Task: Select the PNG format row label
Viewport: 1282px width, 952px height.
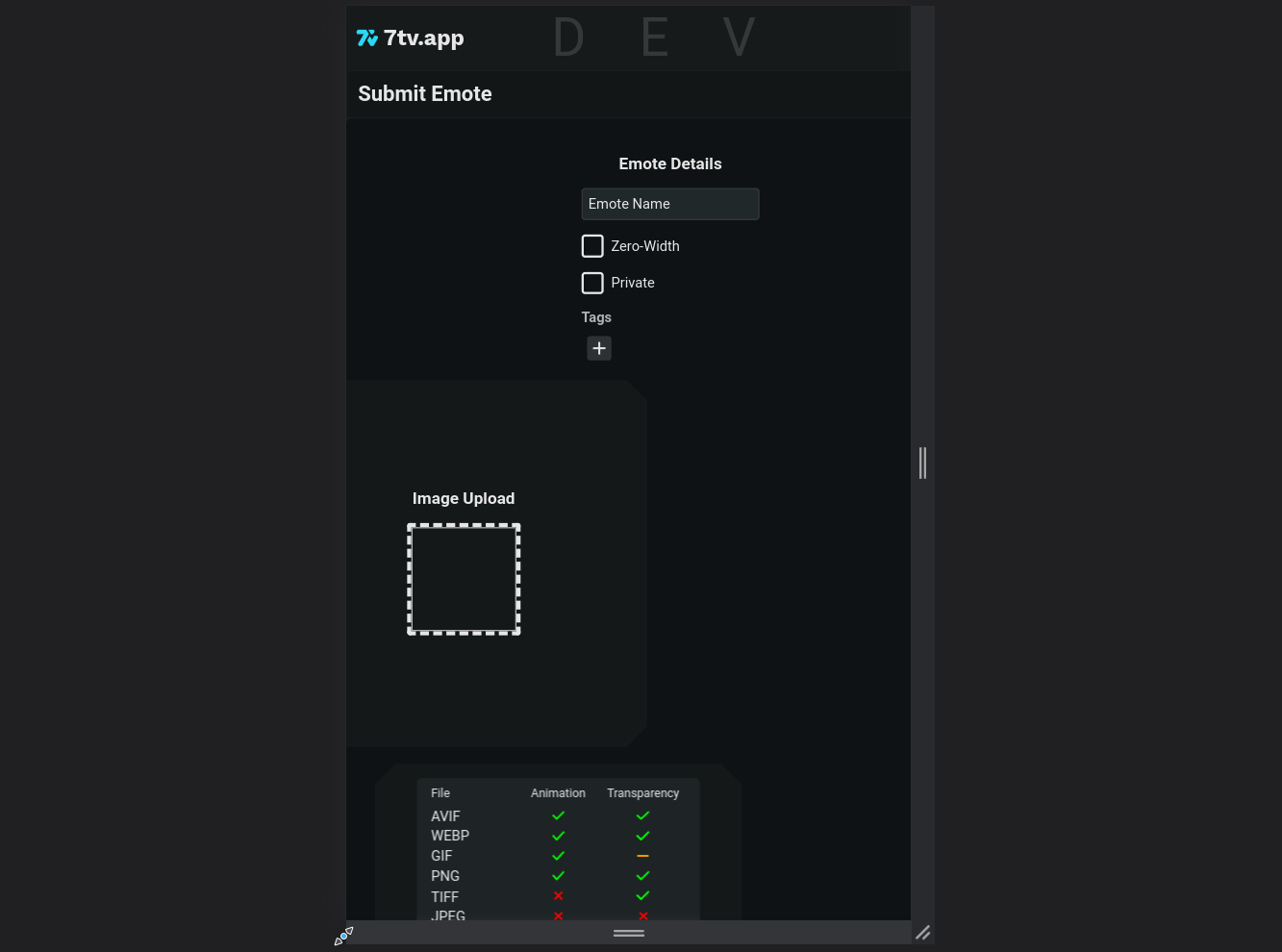Action: 445,876
